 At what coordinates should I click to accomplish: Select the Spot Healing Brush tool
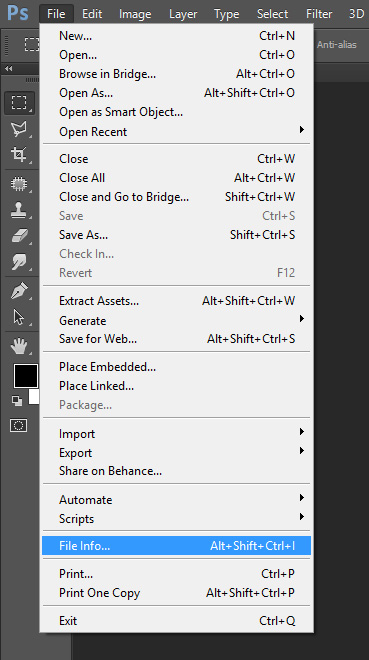19,184
